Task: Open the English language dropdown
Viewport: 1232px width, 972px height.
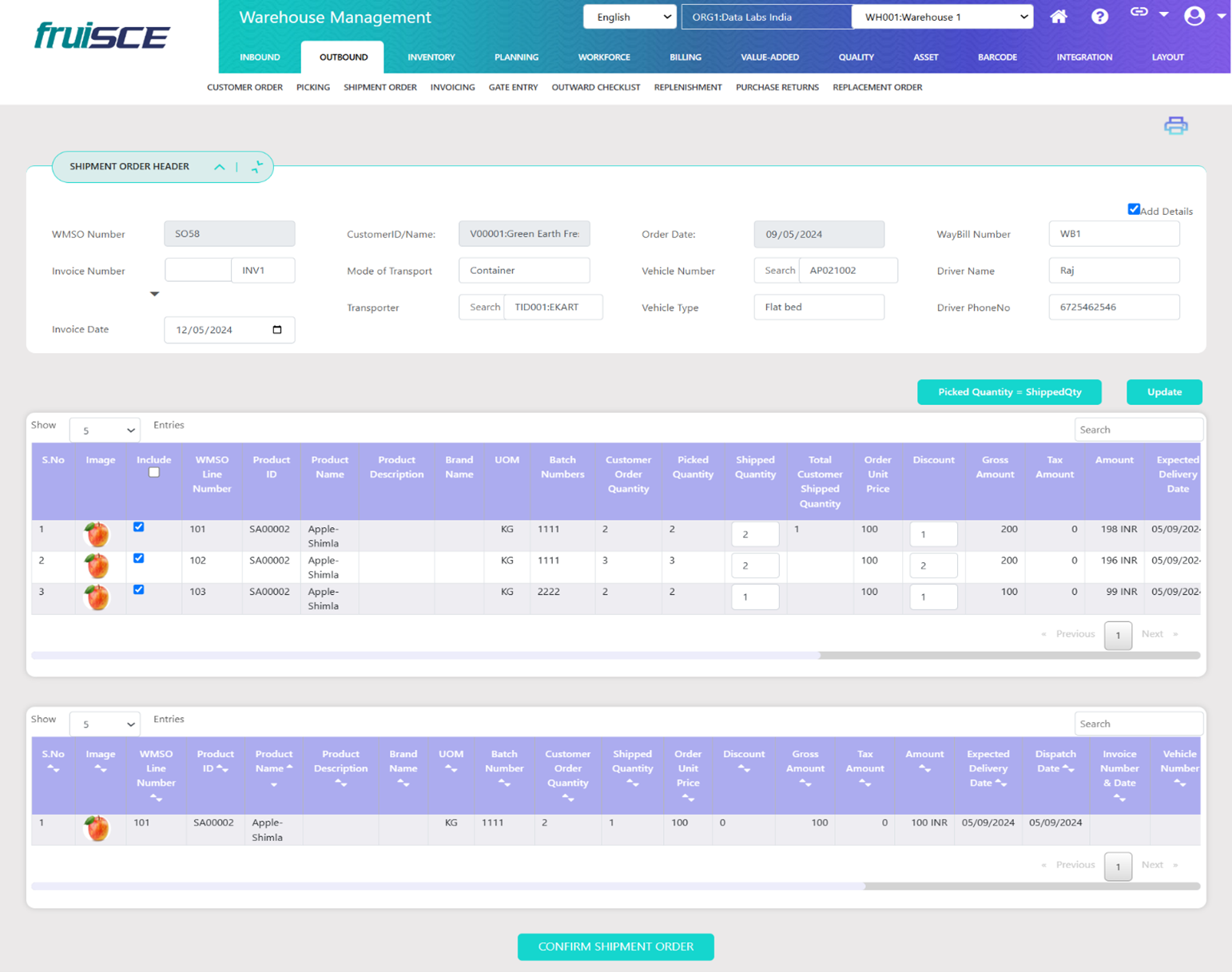Action: 630,17
